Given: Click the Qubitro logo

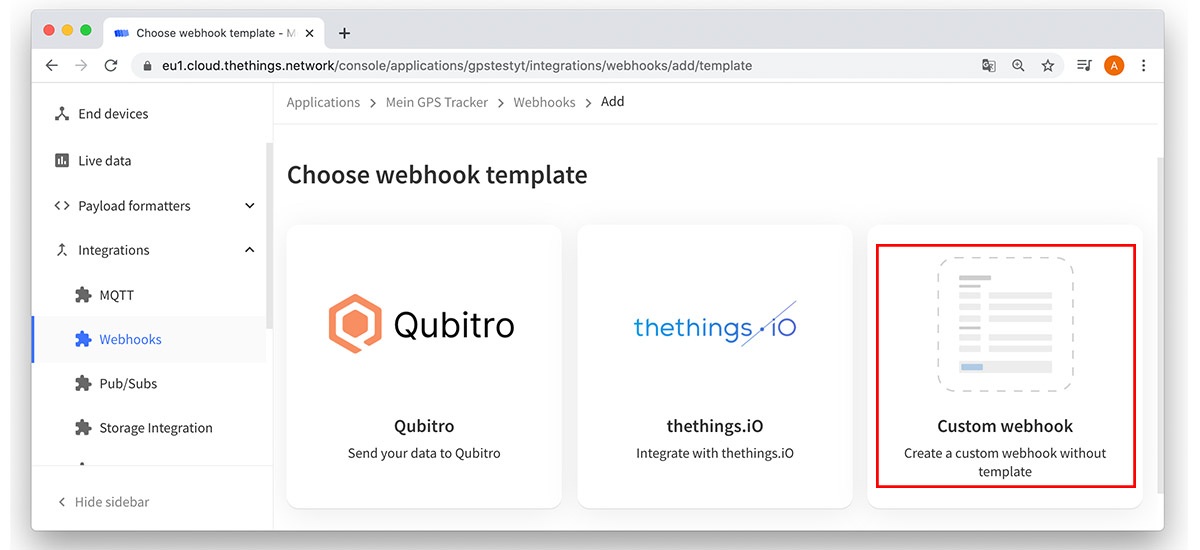Looking at the screenshot, I should coord(421,324).
